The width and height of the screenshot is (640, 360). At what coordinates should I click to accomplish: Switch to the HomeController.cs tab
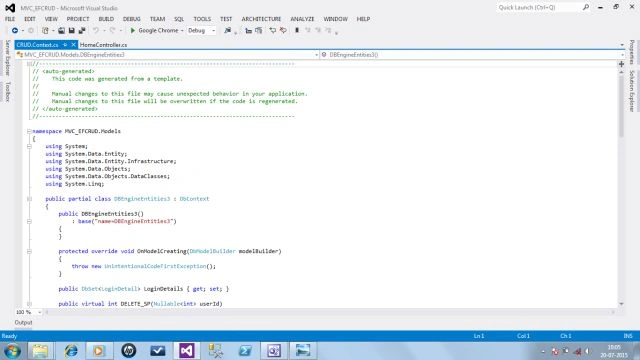pos(103,45)
